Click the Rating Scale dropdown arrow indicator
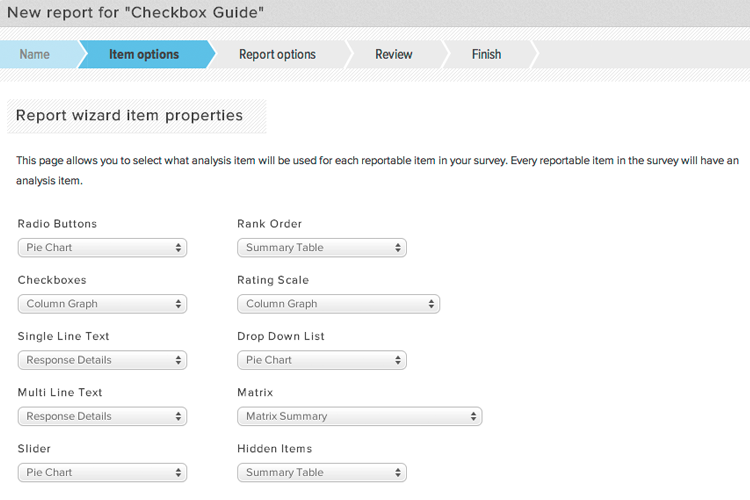This screenshot has width=750, height=500. (431, 304)
